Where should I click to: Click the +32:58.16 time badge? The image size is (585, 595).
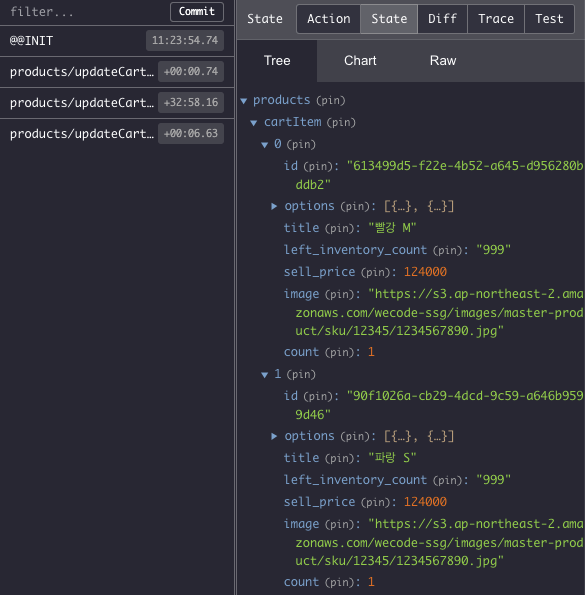(x=191, y=102)
